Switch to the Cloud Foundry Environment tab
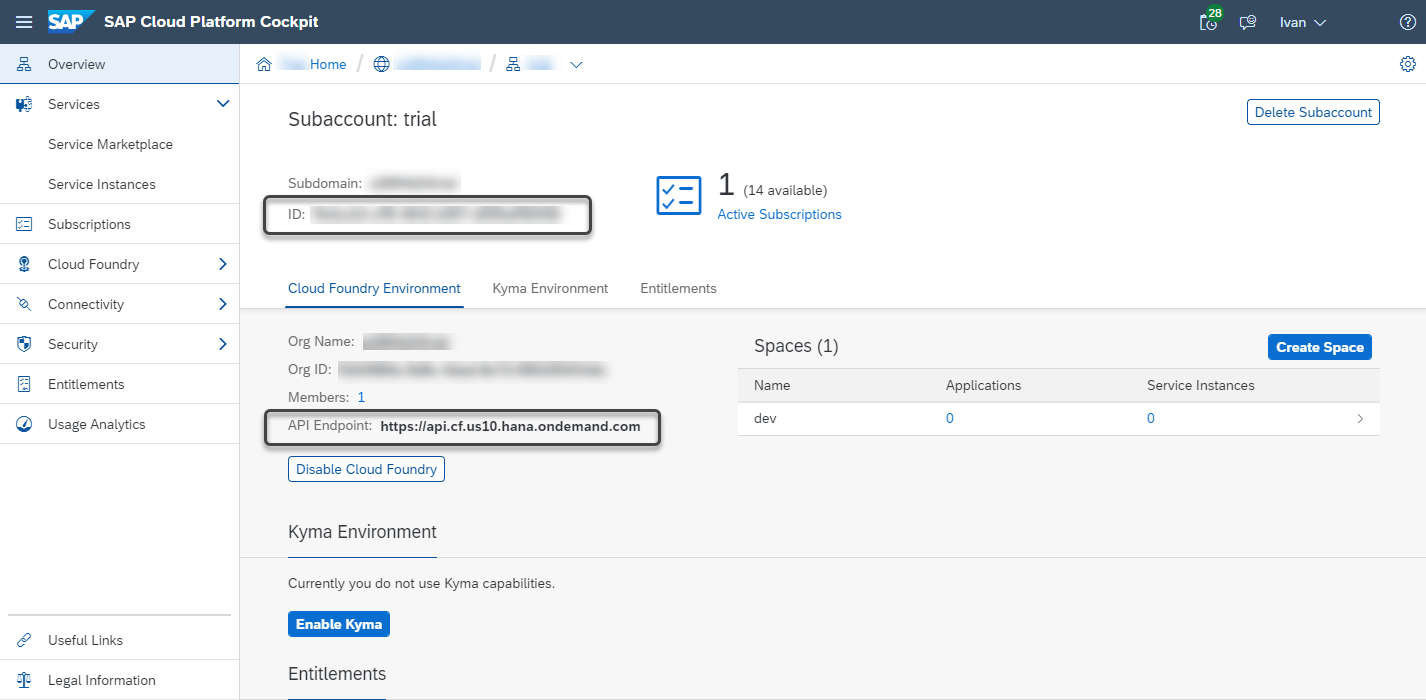 [374, 288]
